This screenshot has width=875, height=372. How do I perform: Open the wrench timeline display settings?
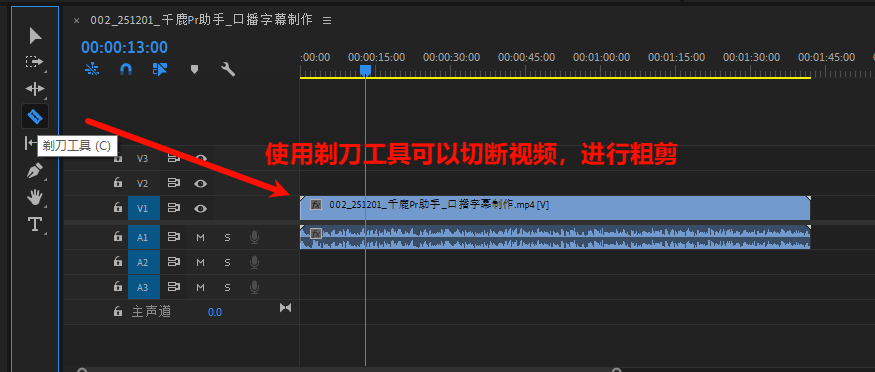228,69
